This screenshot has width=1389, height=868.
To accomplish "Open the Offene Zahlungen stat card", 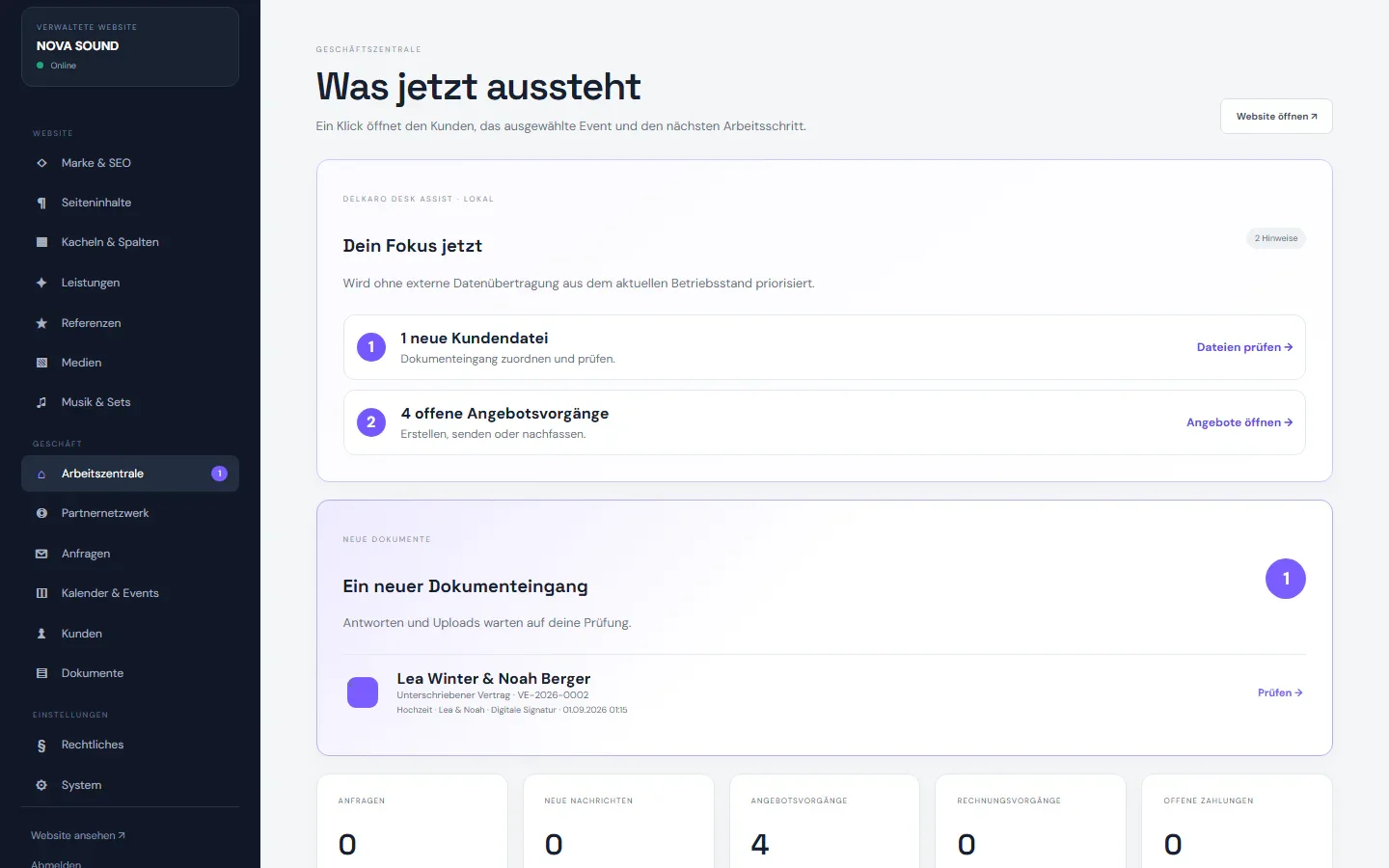I will click(1238, 821).
